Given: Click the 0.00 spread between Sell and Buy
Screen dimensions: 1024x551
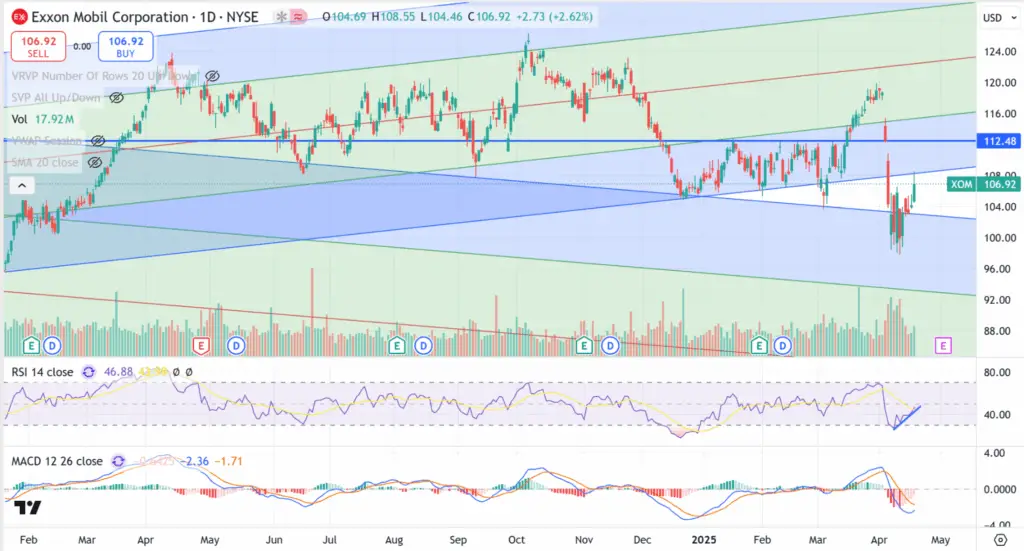Looking at the screenshot, I should click(x=82, y=46).
